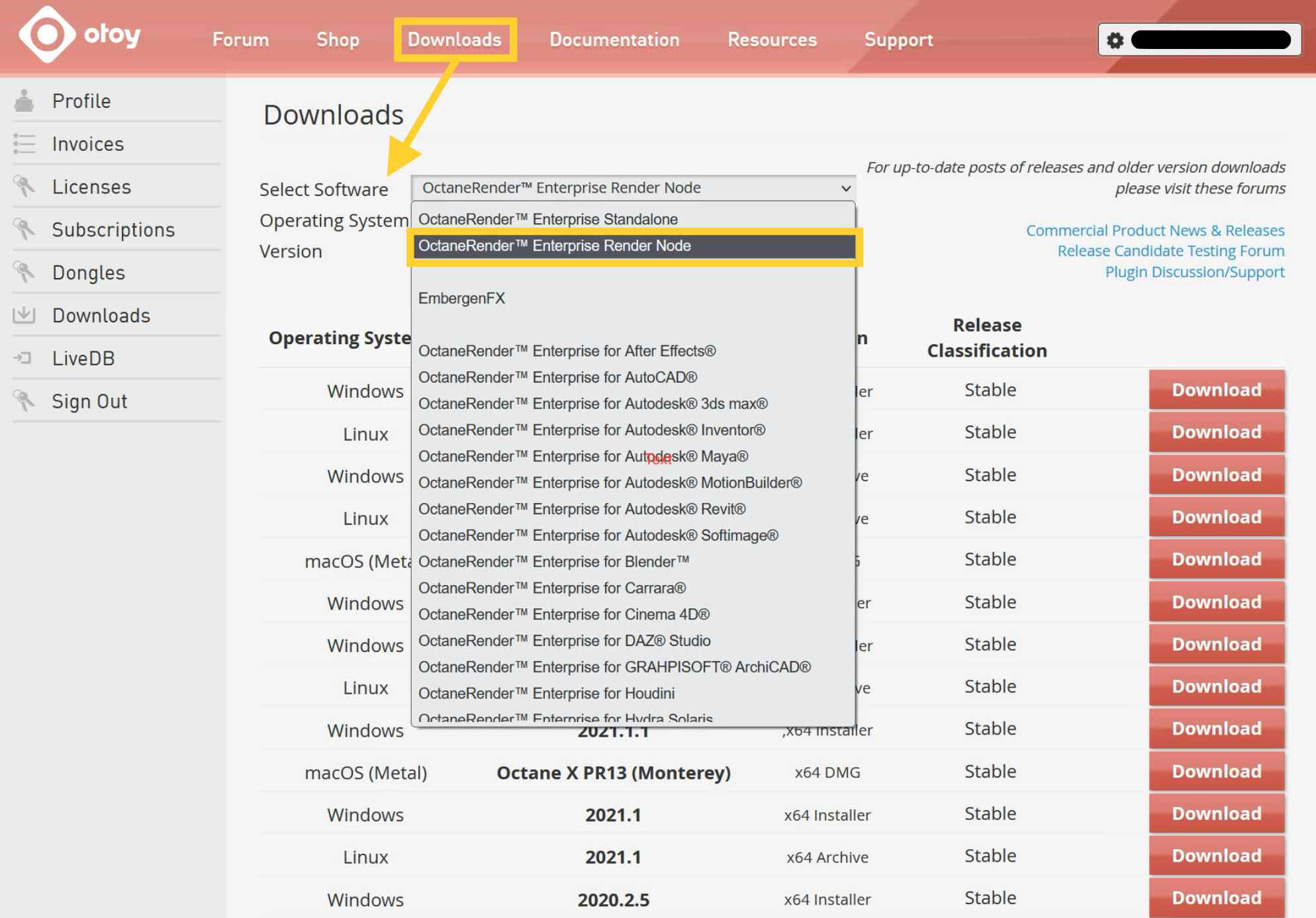
Task: Click the OTOY logo icon
Action: click(x=46, y=34)
